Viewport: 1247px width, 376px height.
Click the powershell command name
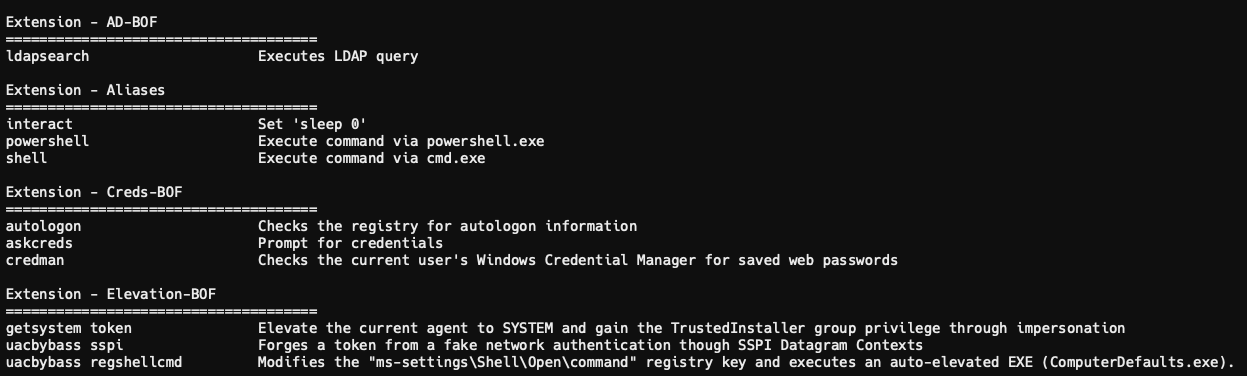pos(48,141)
